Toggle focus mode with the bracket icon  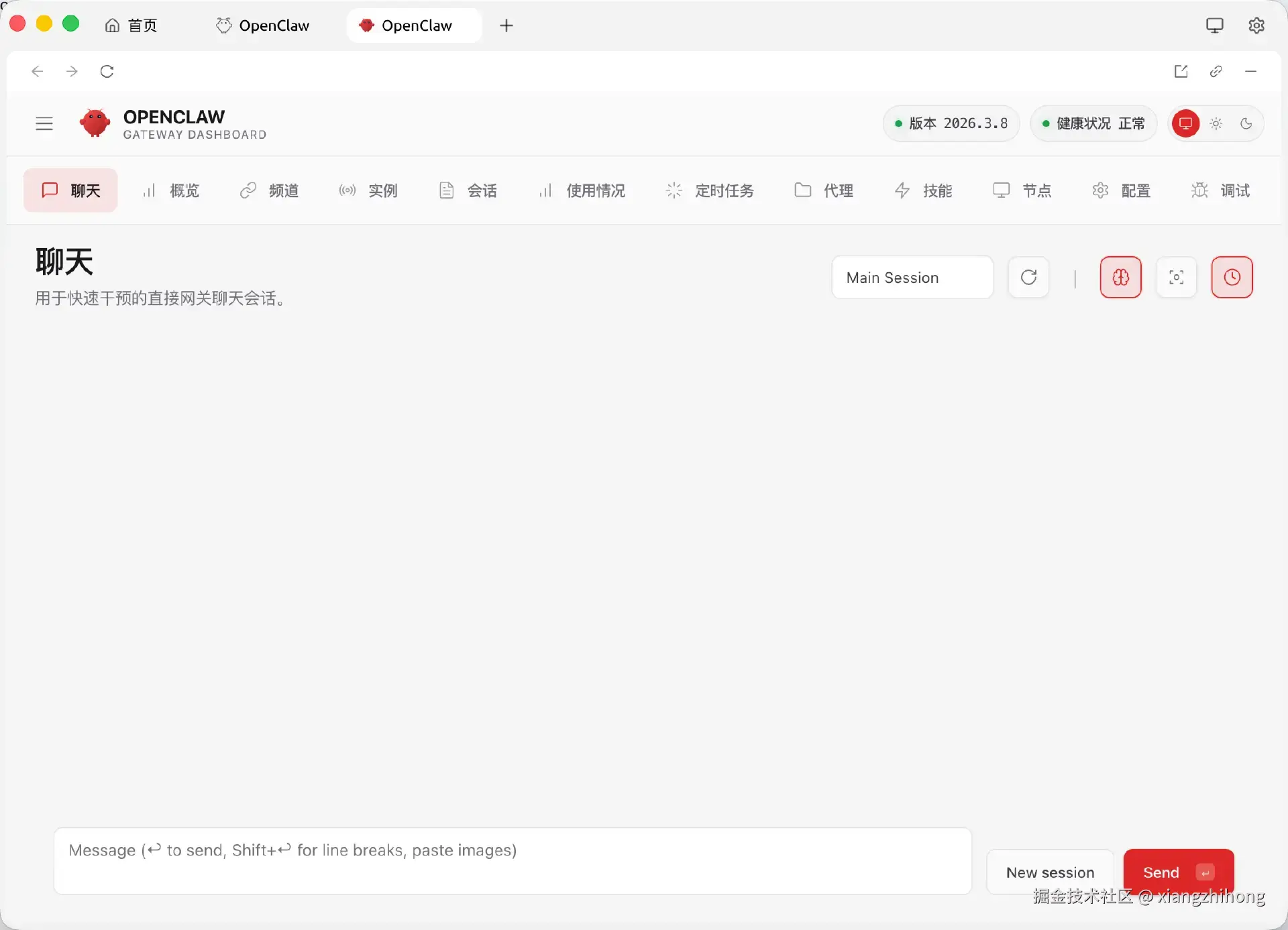pyautogui.click(x=1176, y=277)
